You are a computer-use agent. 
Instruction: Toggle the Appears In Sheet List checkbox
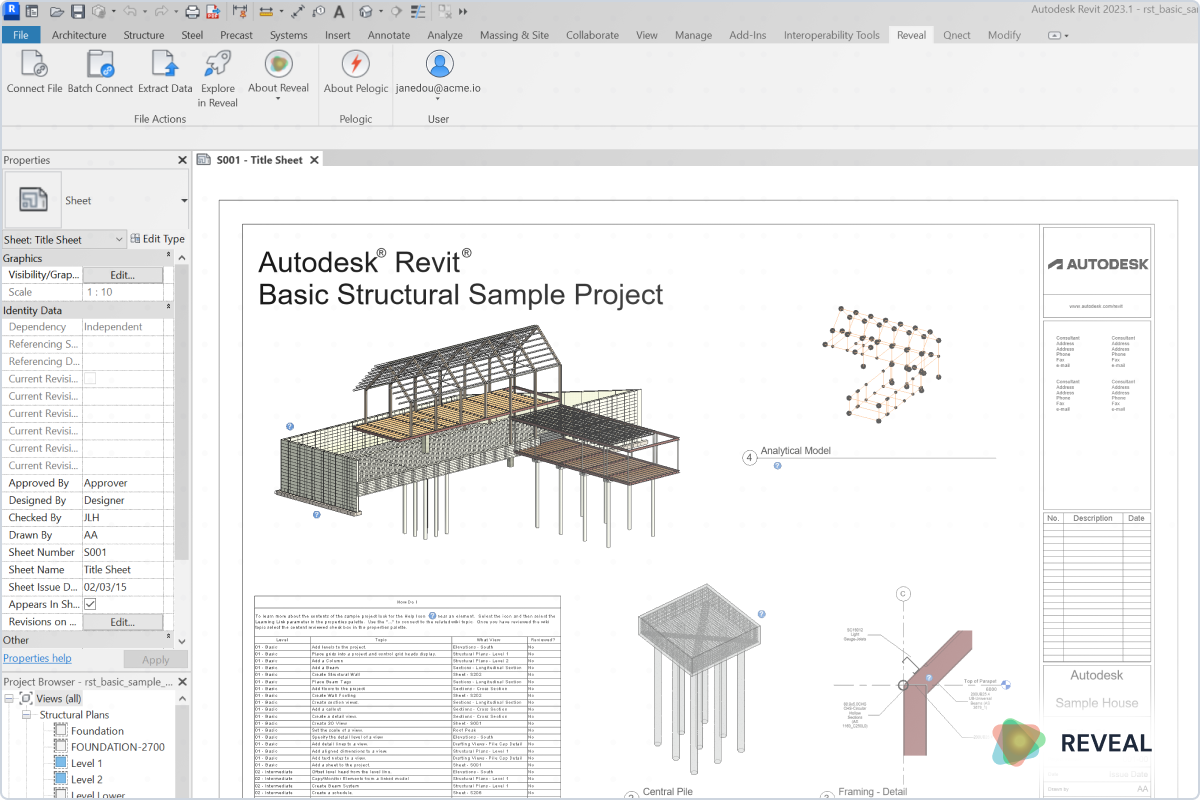tap(90, 604)
